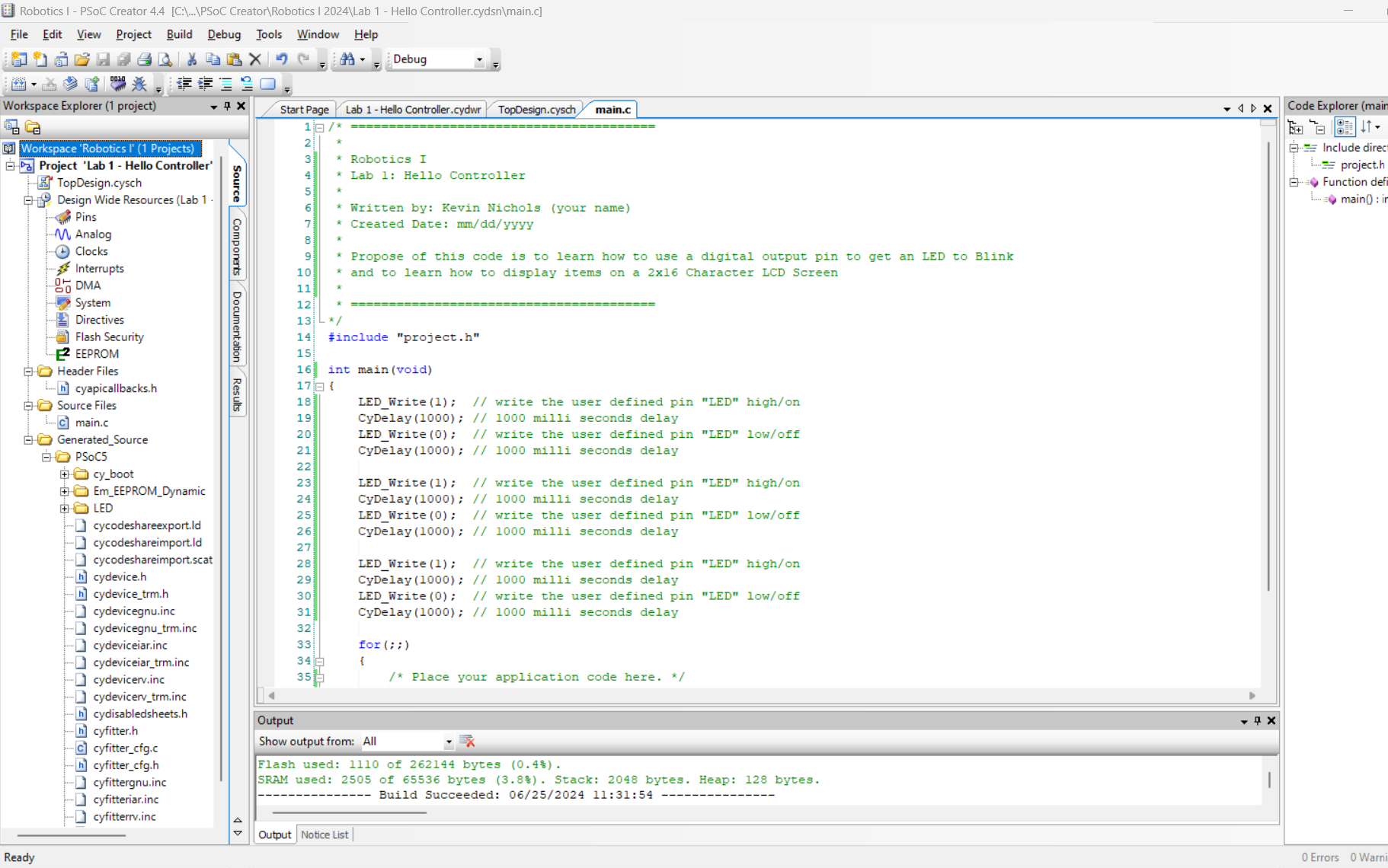Expand the LED folder in tree
The image size is (1388, 868).
point(65,509)
